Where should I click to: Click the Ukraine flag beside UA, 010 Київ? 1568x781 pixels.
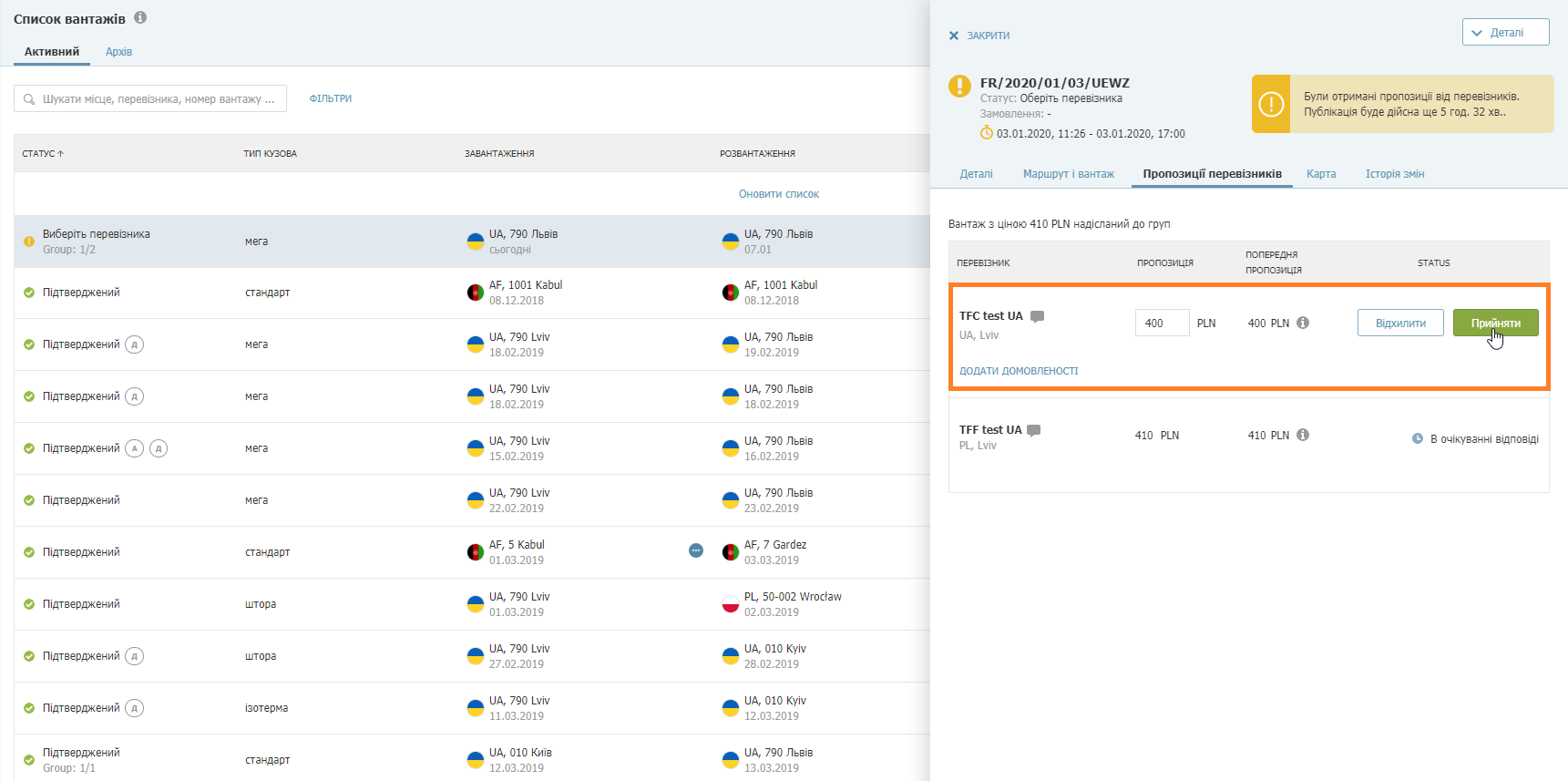coord(476,760)
